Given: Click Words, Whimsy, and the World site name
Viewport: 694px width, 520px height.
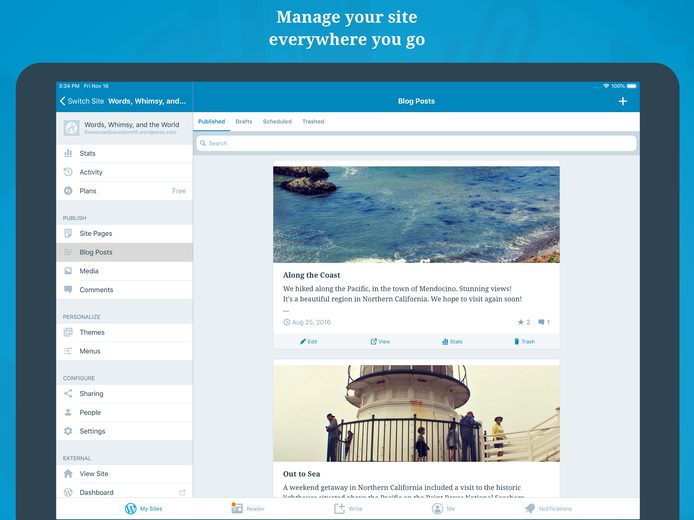Looking at the screenshot, I should [131, 124].
